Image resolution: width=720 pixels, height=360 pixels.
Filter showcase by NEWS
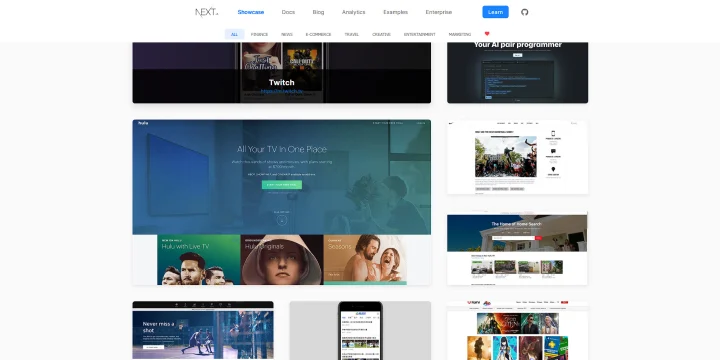click(287, 34)
